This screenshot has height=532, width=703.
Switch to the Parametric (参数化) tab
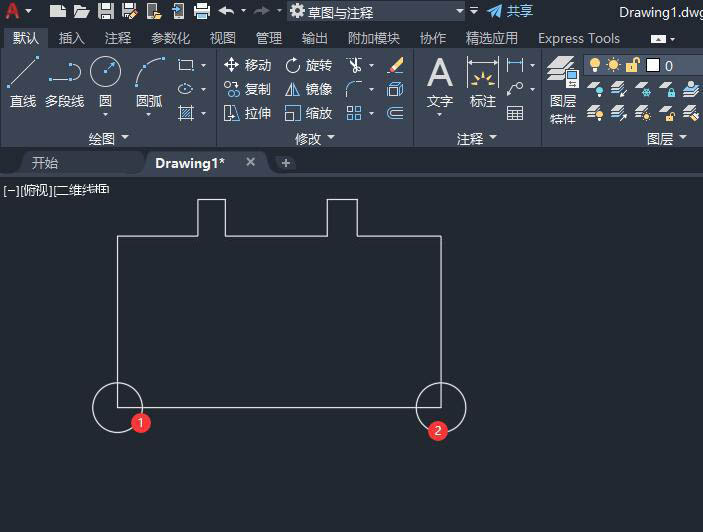point(170,39)
